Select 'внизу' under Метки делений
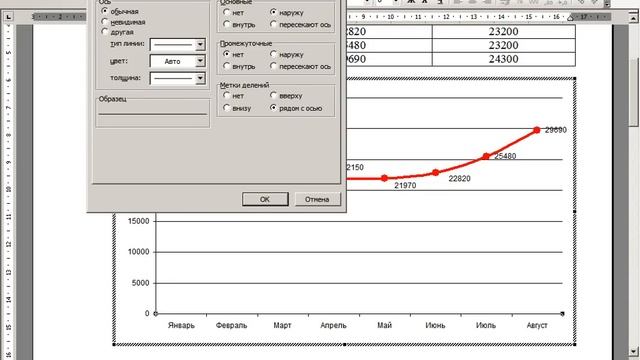Image resolution: width=640 pixels, height=360 pixels. [227, 108]
